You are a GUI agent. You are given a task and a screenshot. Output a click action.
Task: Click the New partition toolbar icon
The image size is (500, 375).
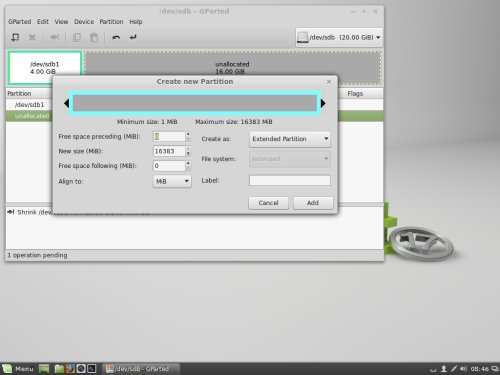(x=15, y=37)
